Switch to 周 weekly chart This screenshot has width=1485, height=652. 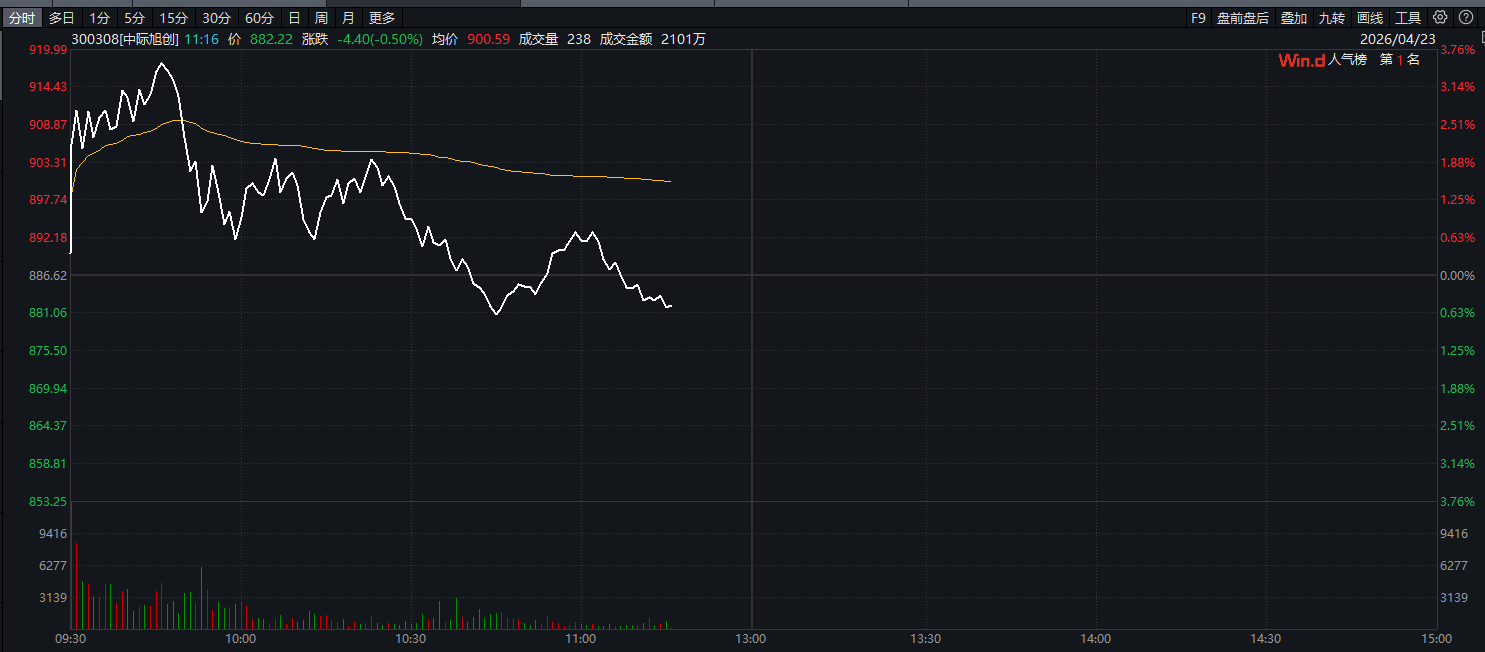321,18
